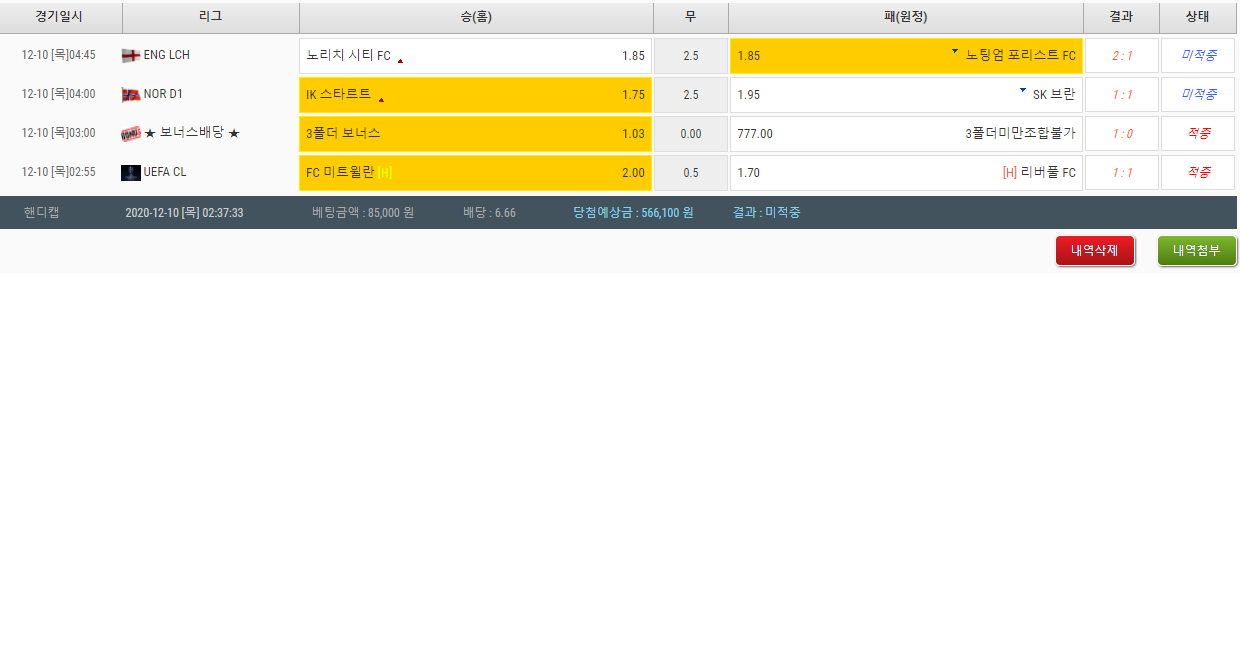
Task: Click the 경기일시 column header
Action: 60,17
